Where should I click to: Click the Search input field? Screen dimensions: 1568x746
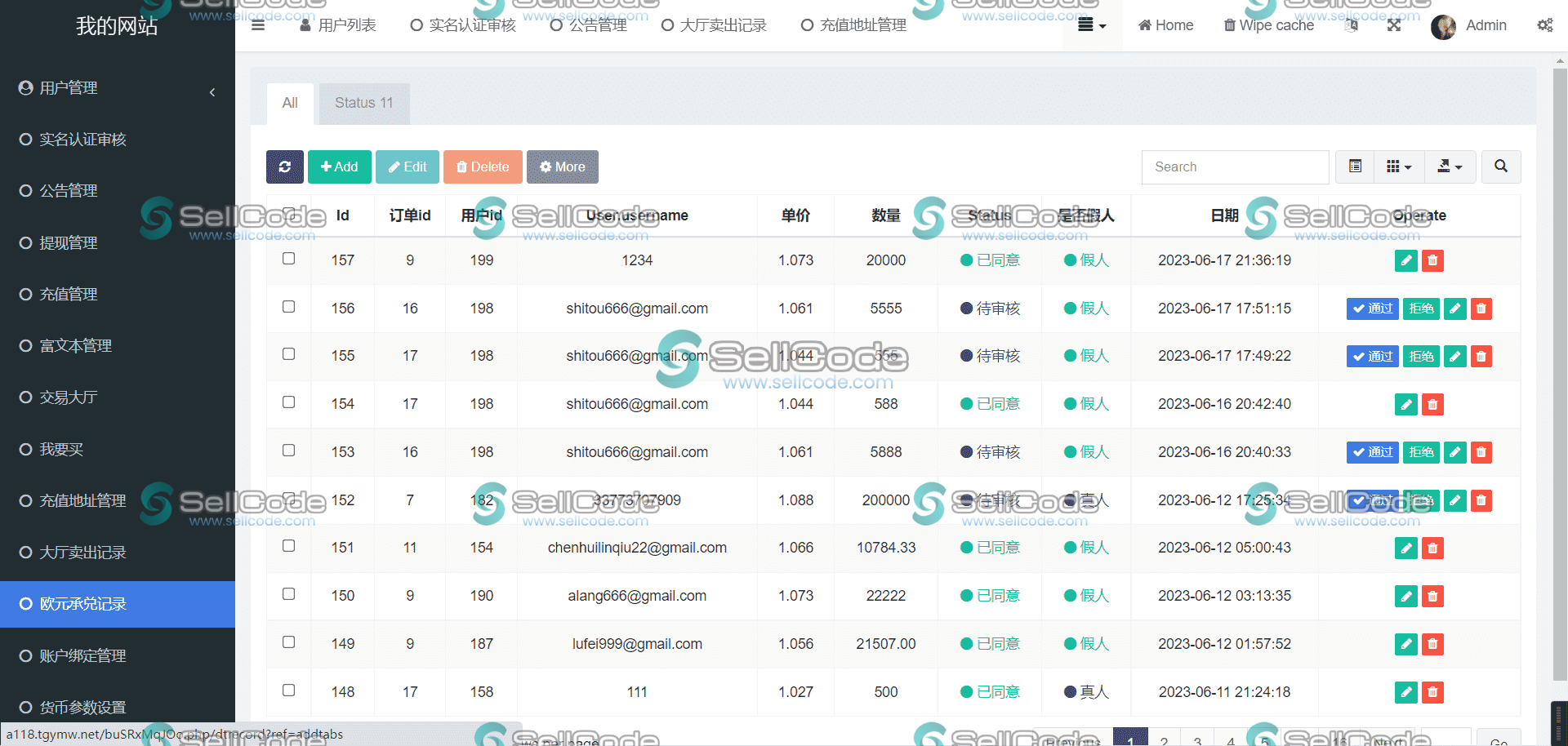tap(1235, 167)
